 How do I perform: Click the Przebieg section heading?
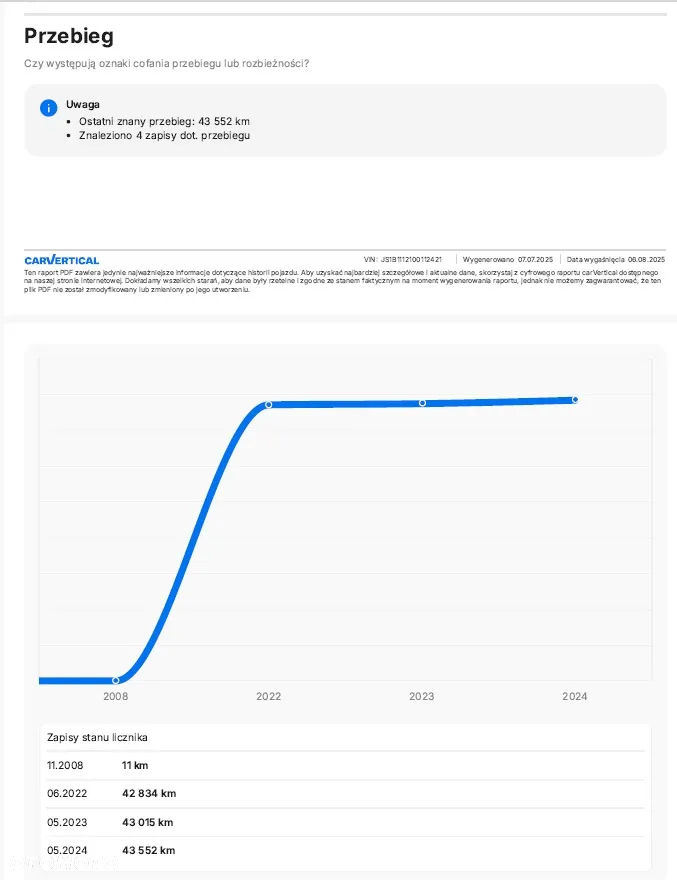coord(68,35)
